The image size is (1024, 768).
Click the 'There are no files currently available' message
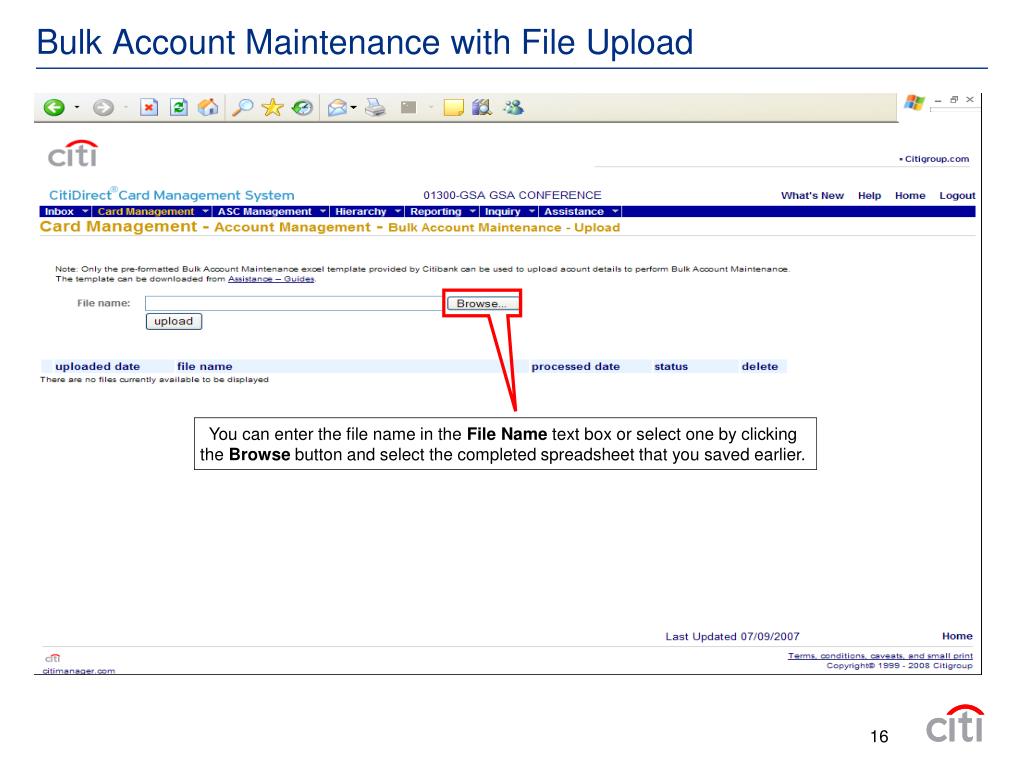tap(154, 379)
